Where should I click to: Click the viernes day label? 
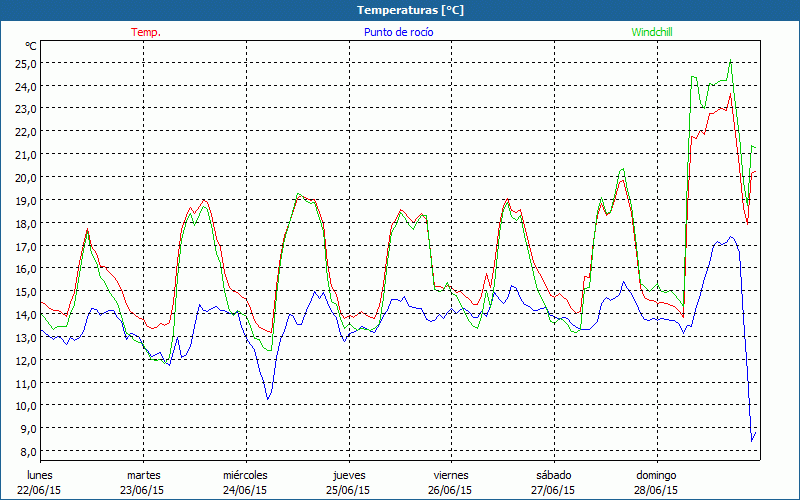coord(451,475)
